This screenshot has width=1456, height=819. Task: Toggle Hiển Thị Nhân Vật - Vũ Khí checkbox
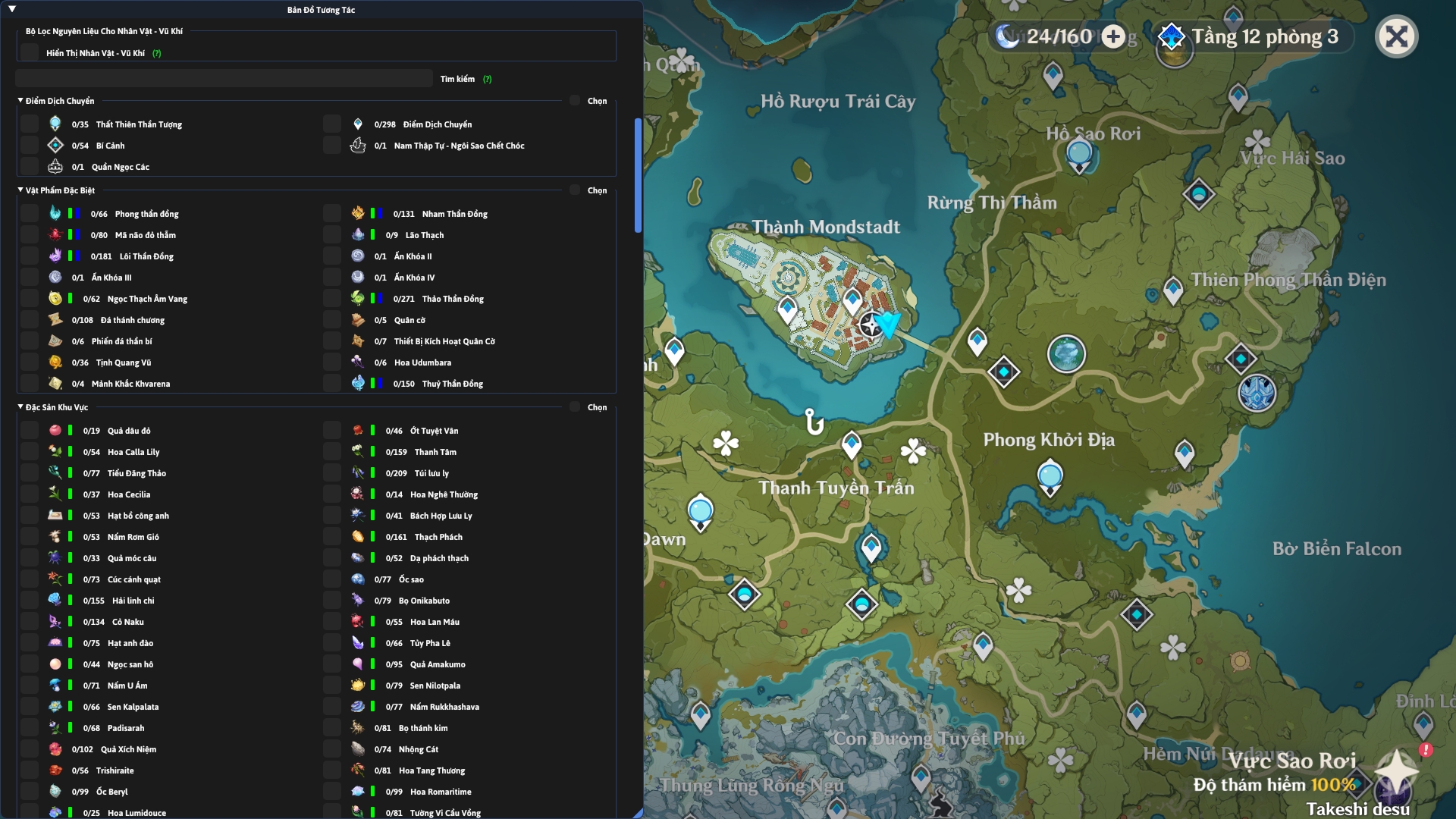(x=30, y=52)
